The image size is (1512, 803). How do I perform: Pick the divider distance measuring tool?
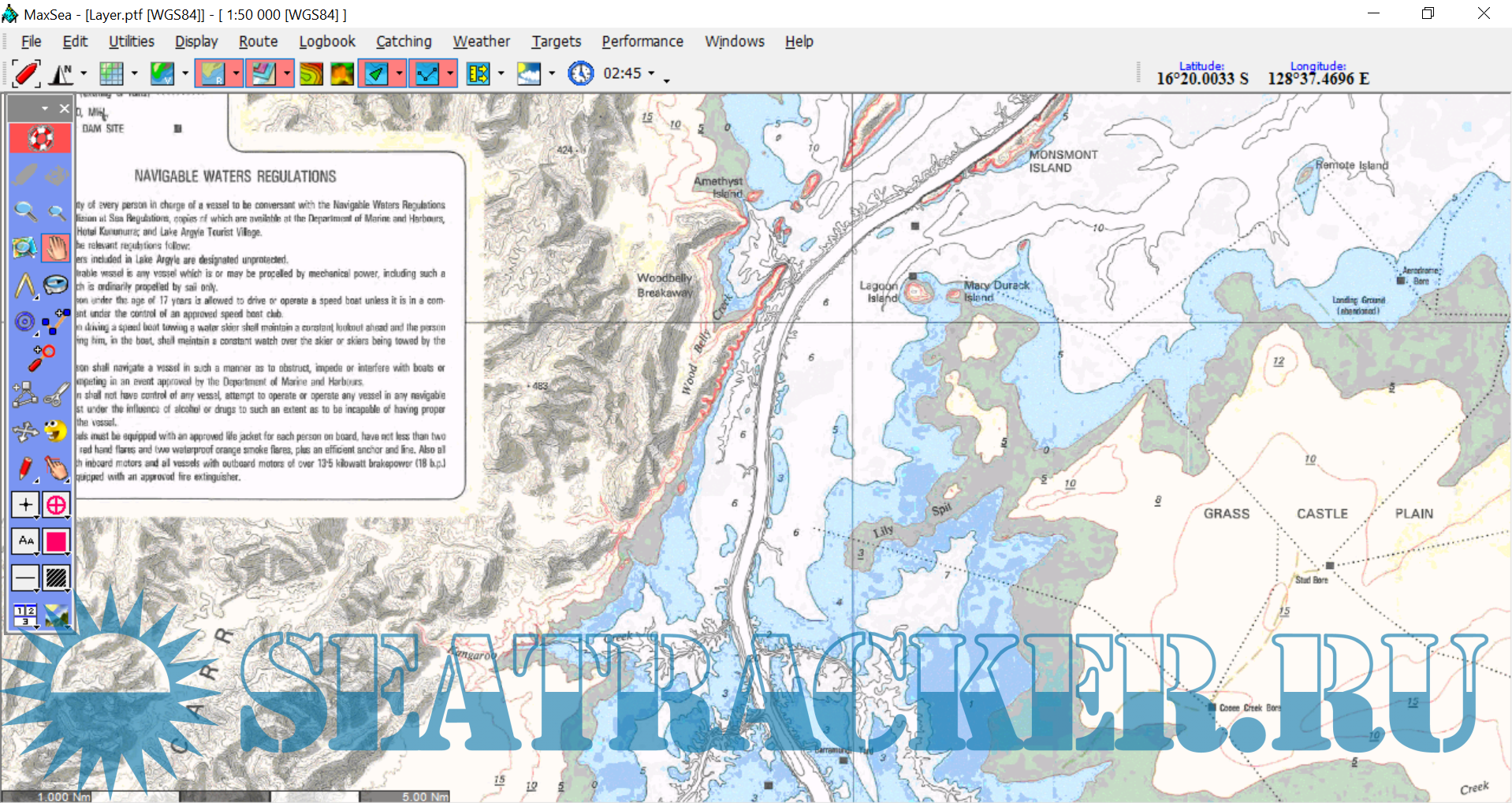click(25, 285)
